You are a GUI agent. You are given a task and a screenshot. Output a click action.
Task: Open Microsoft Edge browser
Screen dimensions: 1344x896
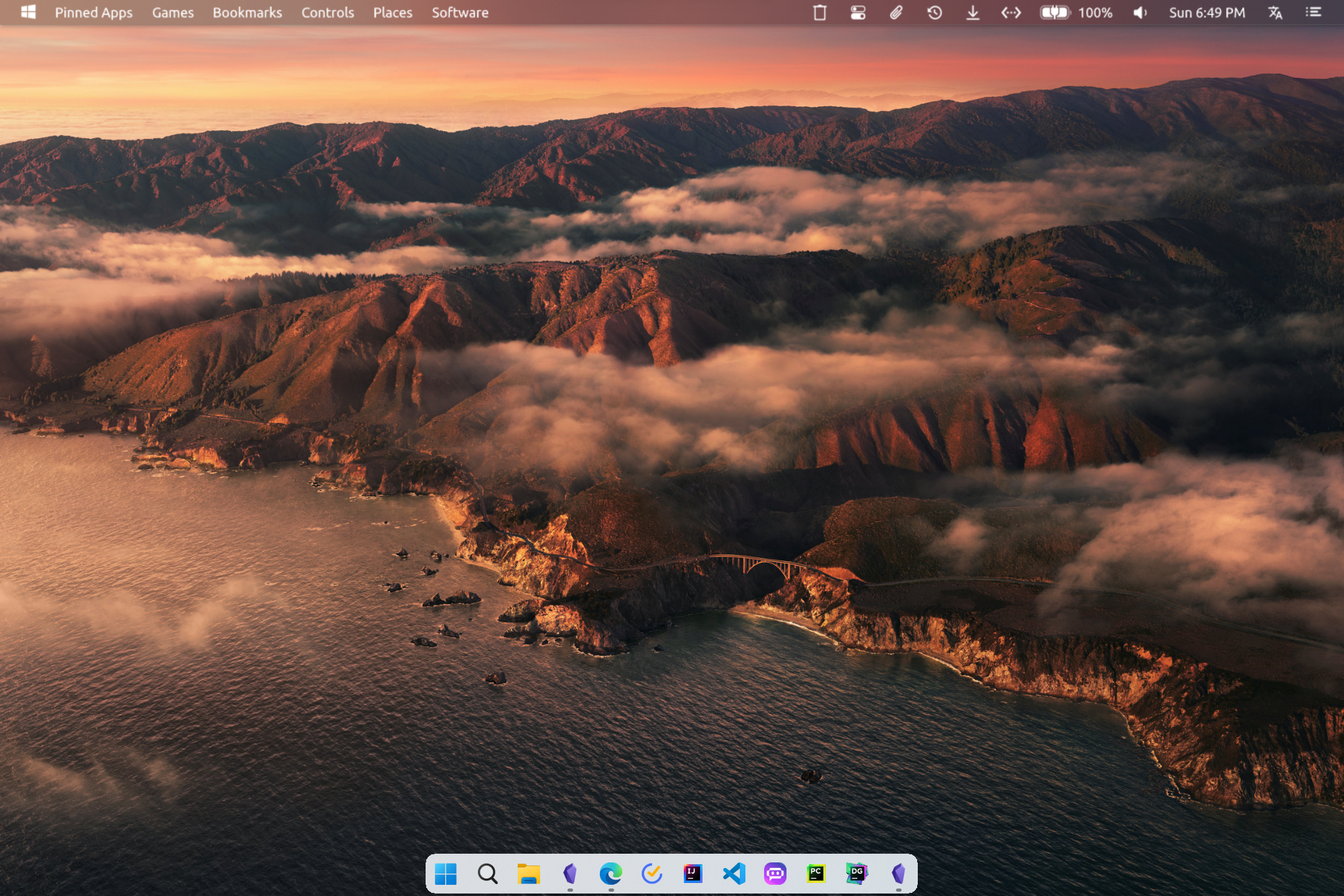(x=610, y=872)
